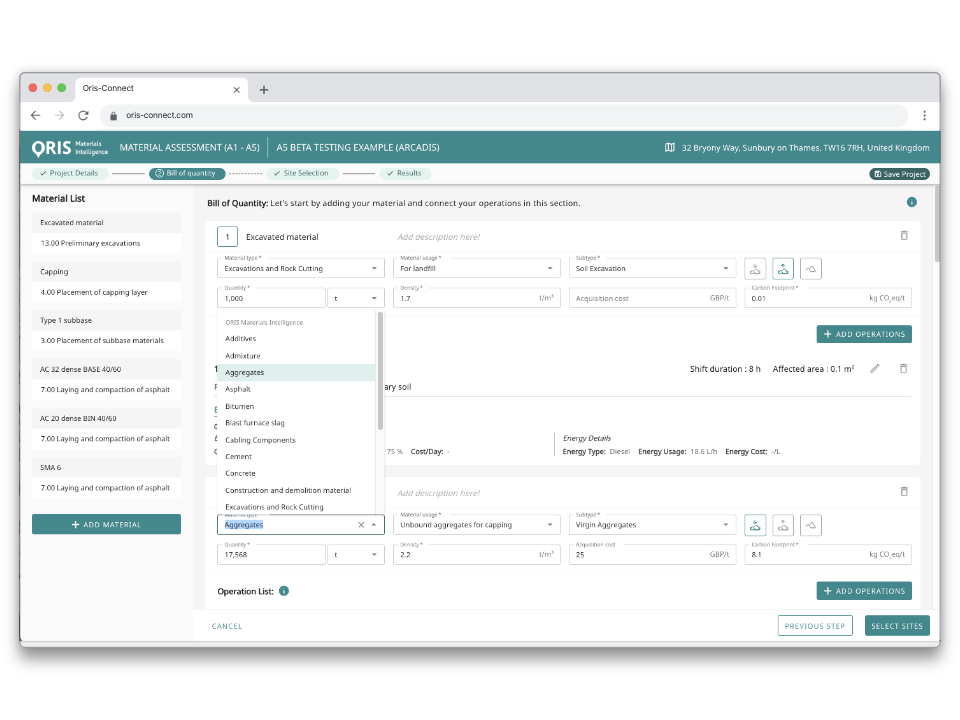Open the Excavations and Rock Cutting material type dropdown

[x=300, y=268]
